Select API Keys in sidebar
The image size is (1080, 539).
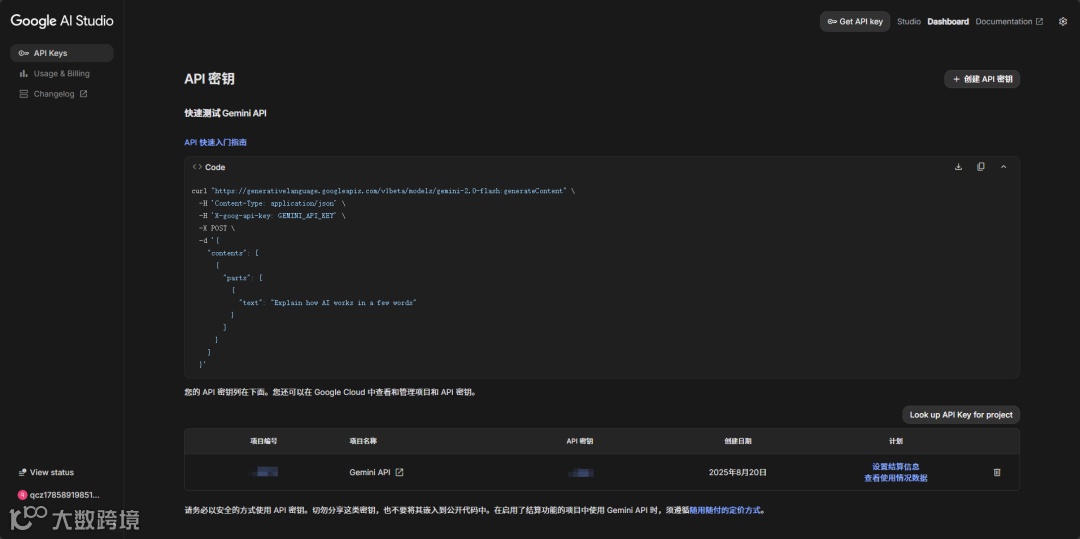pyautogui.click(x=61, y=53)
